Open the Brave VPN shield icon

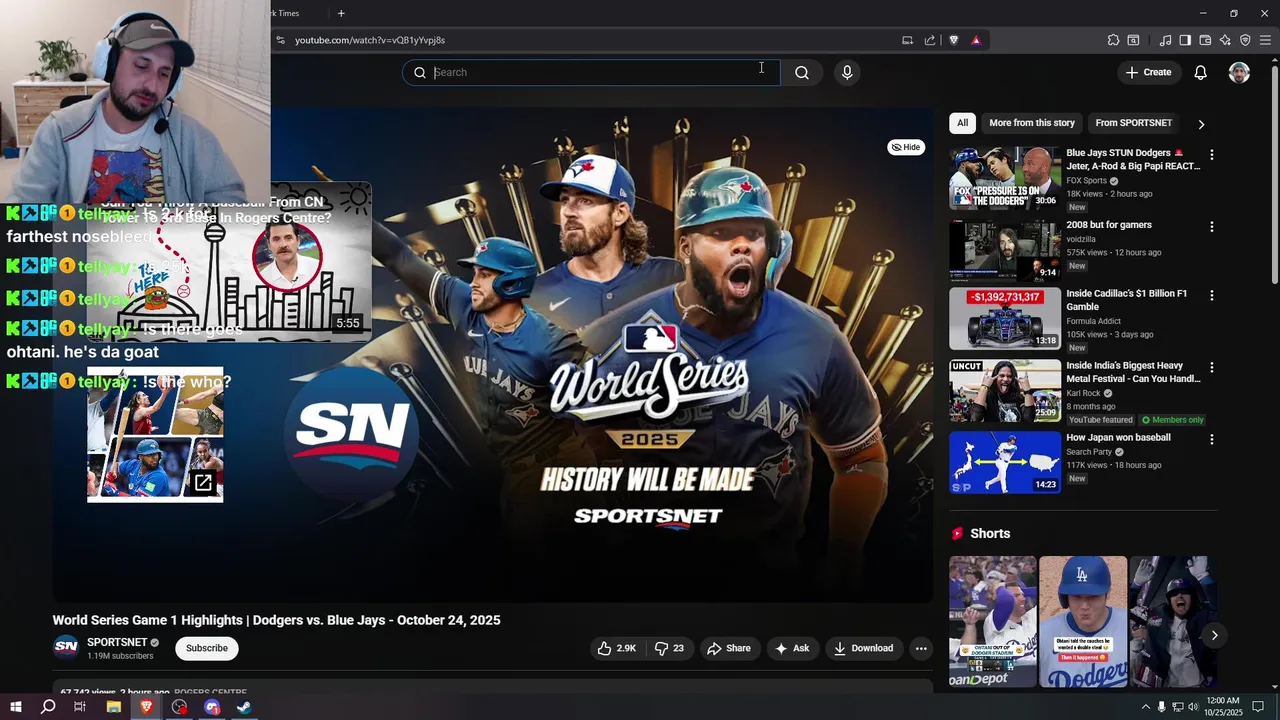(1245, 40)
